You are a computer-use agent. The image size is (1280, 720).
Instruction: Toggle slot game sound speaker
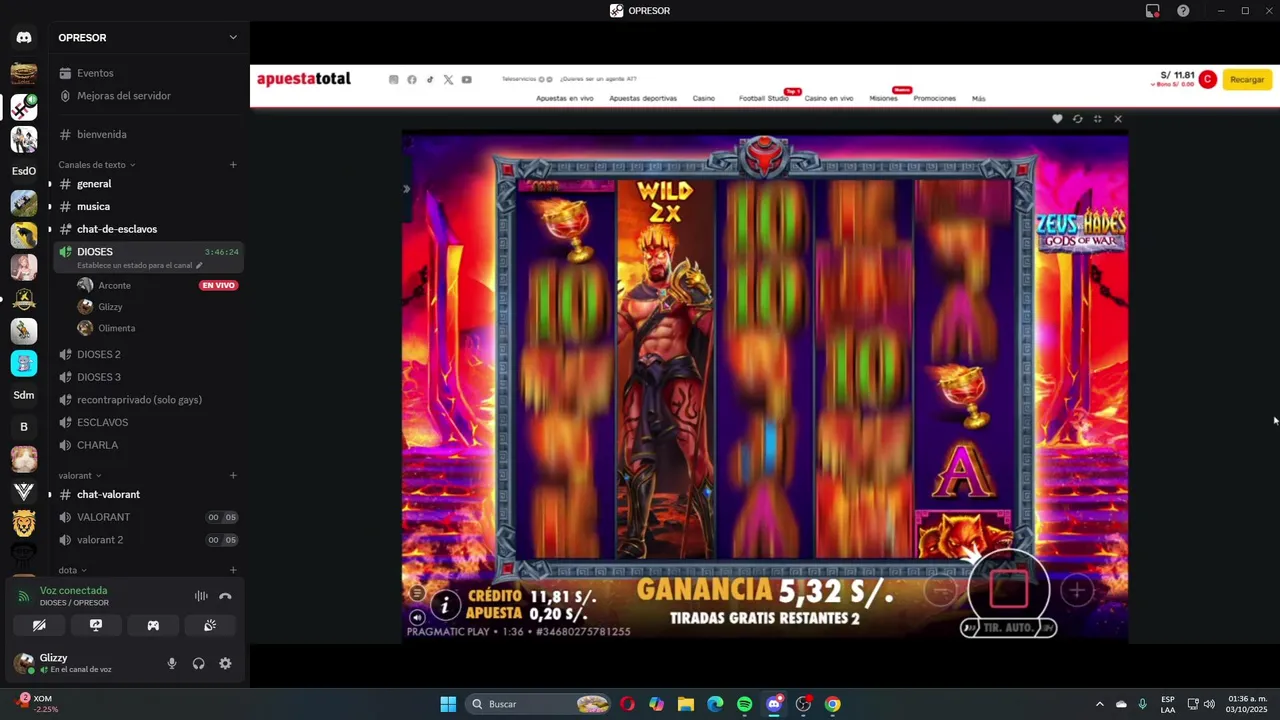[417, 617]
